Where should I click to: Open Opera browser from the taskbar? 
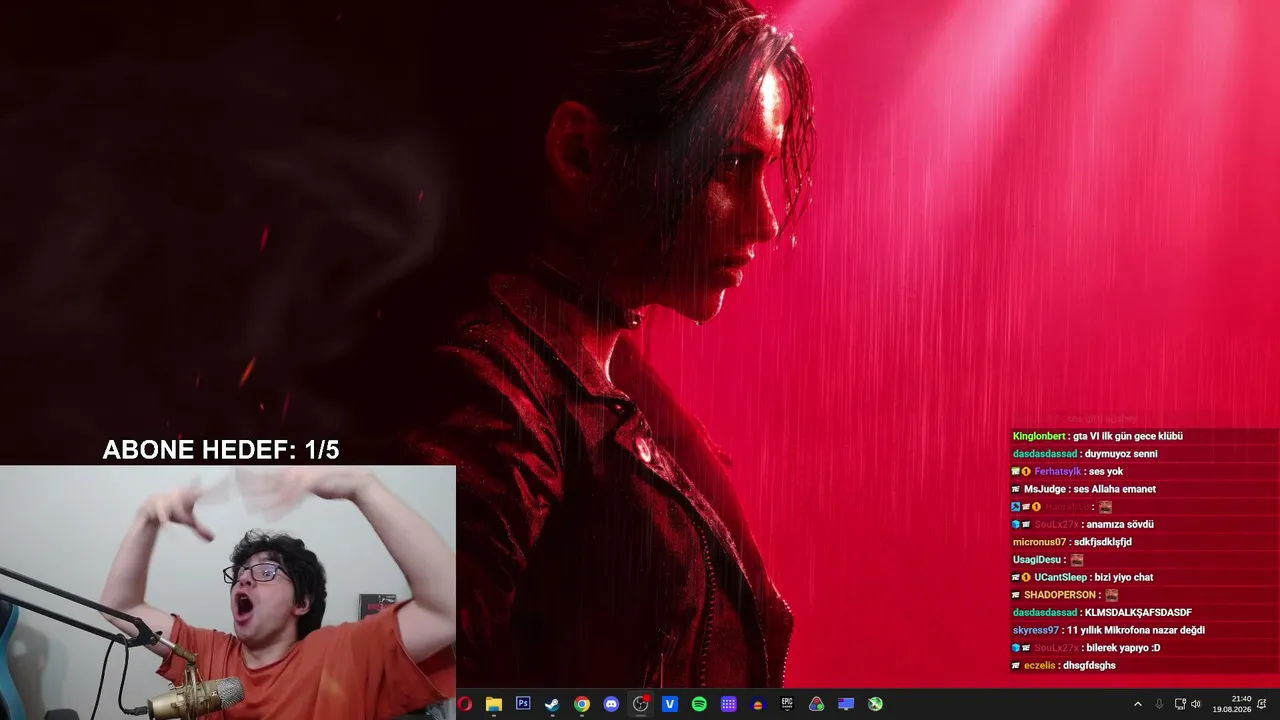pyautogui.click(x=464, y=704)
